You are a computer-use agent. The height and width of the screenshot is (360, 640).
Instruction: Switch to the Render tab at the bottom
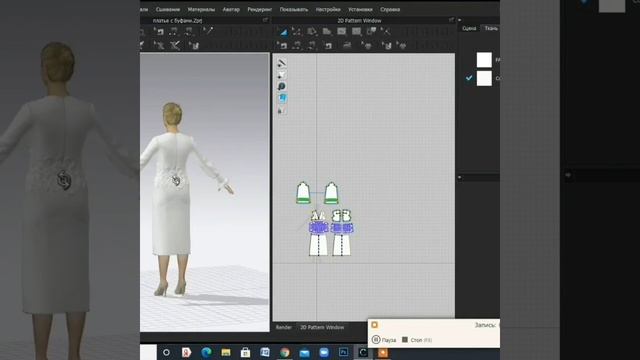284,327
